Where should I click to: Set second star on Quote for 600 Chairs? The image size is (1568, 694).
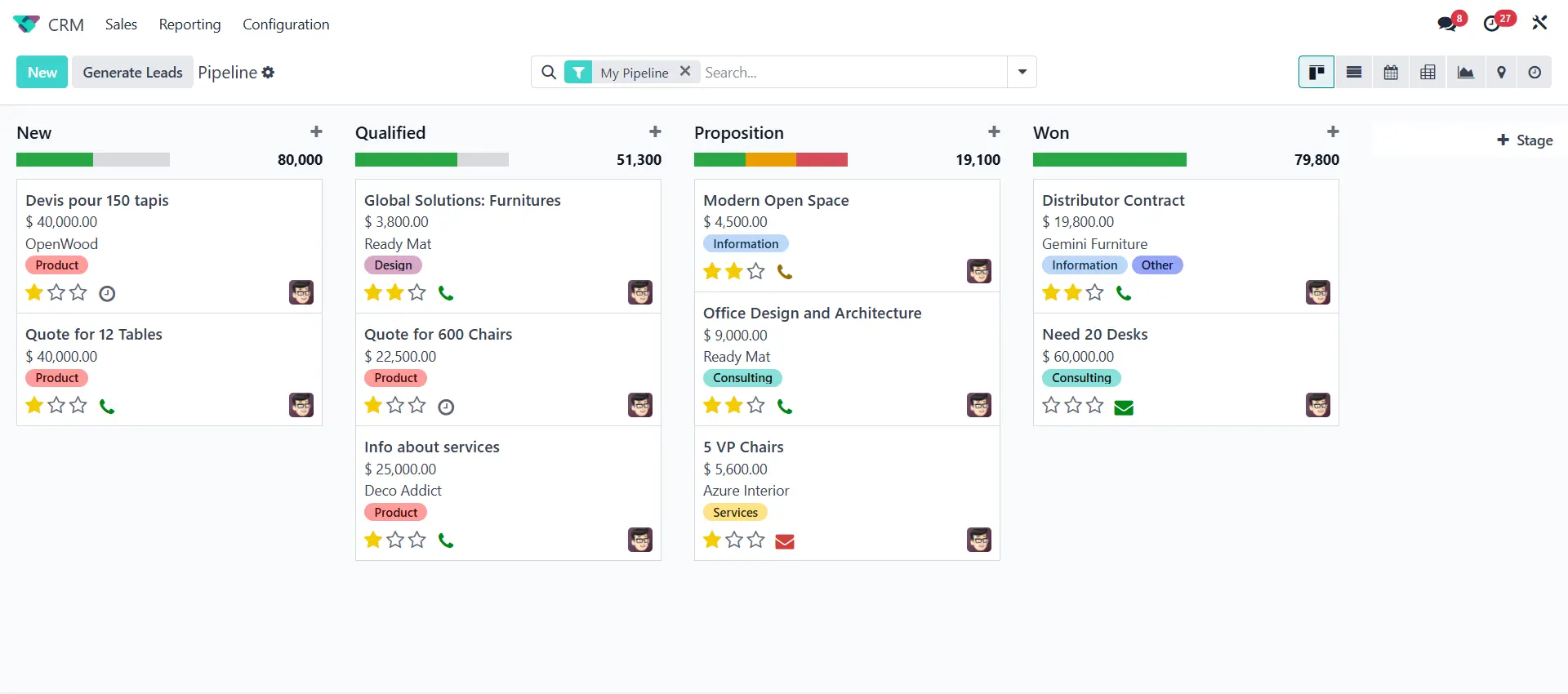(395, 405)
